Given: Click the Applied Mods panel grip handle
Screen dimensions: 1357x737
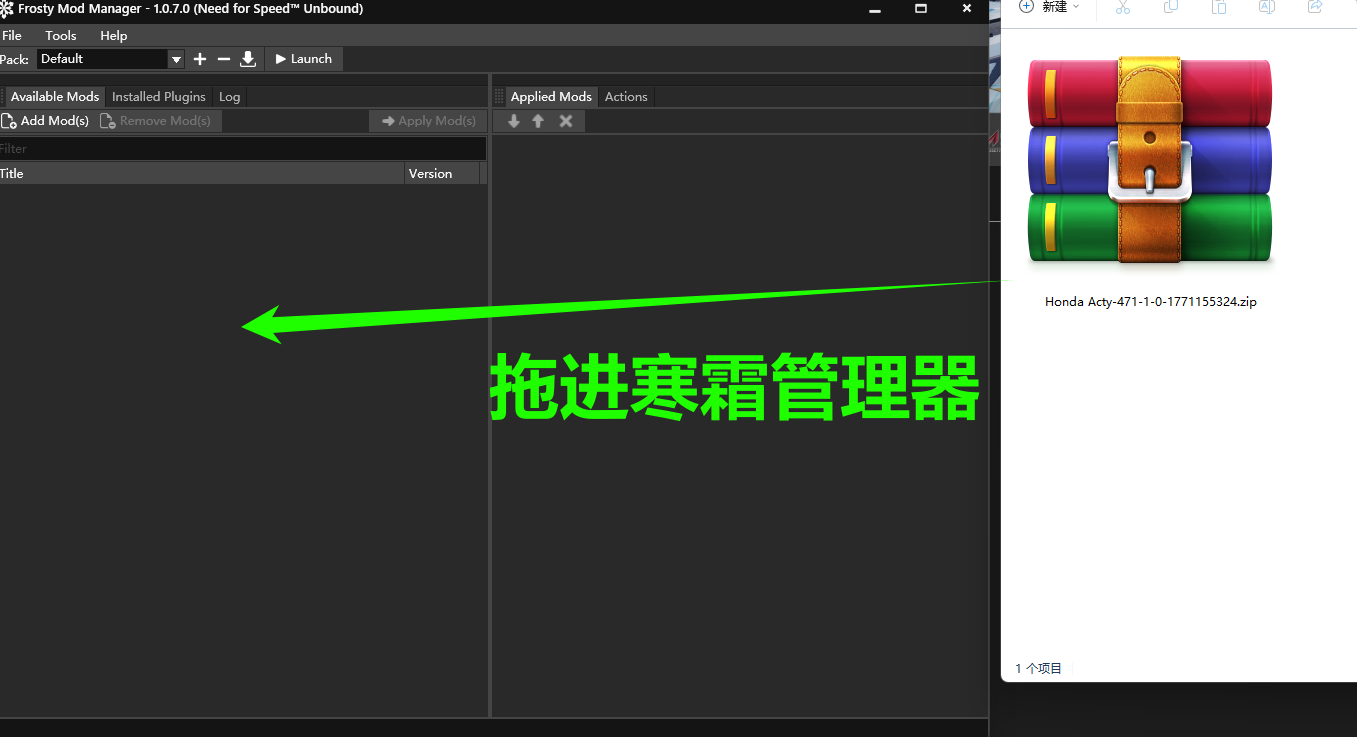Looking at the screenshot, I should (x=499, y=97).
